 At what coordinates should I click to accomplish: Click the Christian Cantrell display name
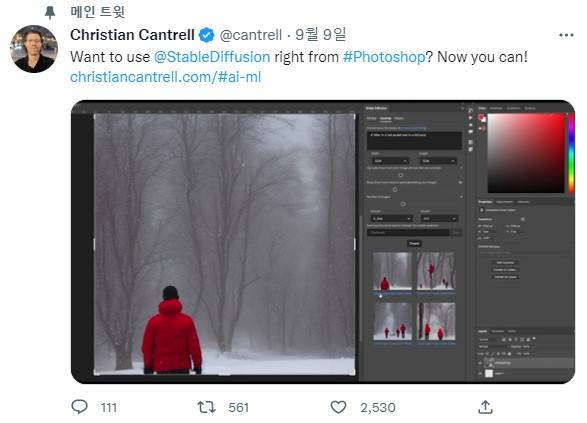132,35
